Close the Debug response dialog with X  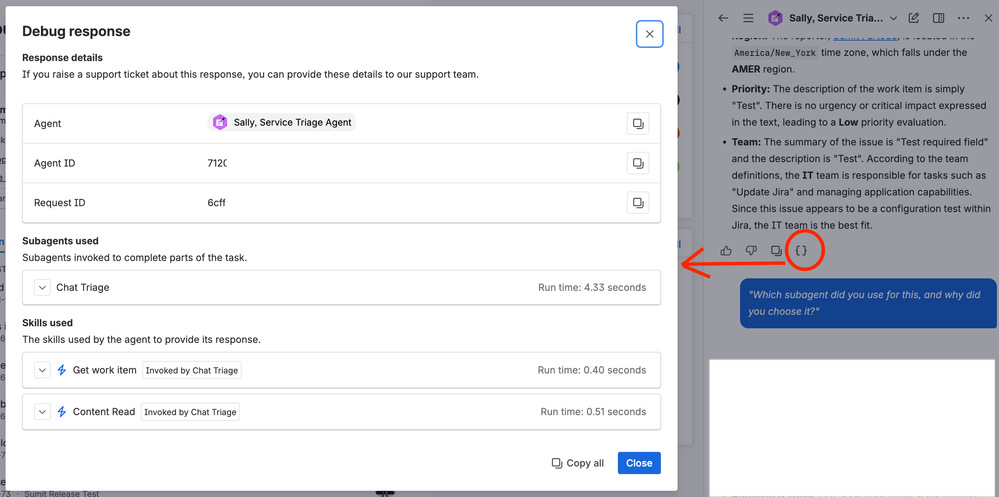pyautogui.click(x=649, y=34)
